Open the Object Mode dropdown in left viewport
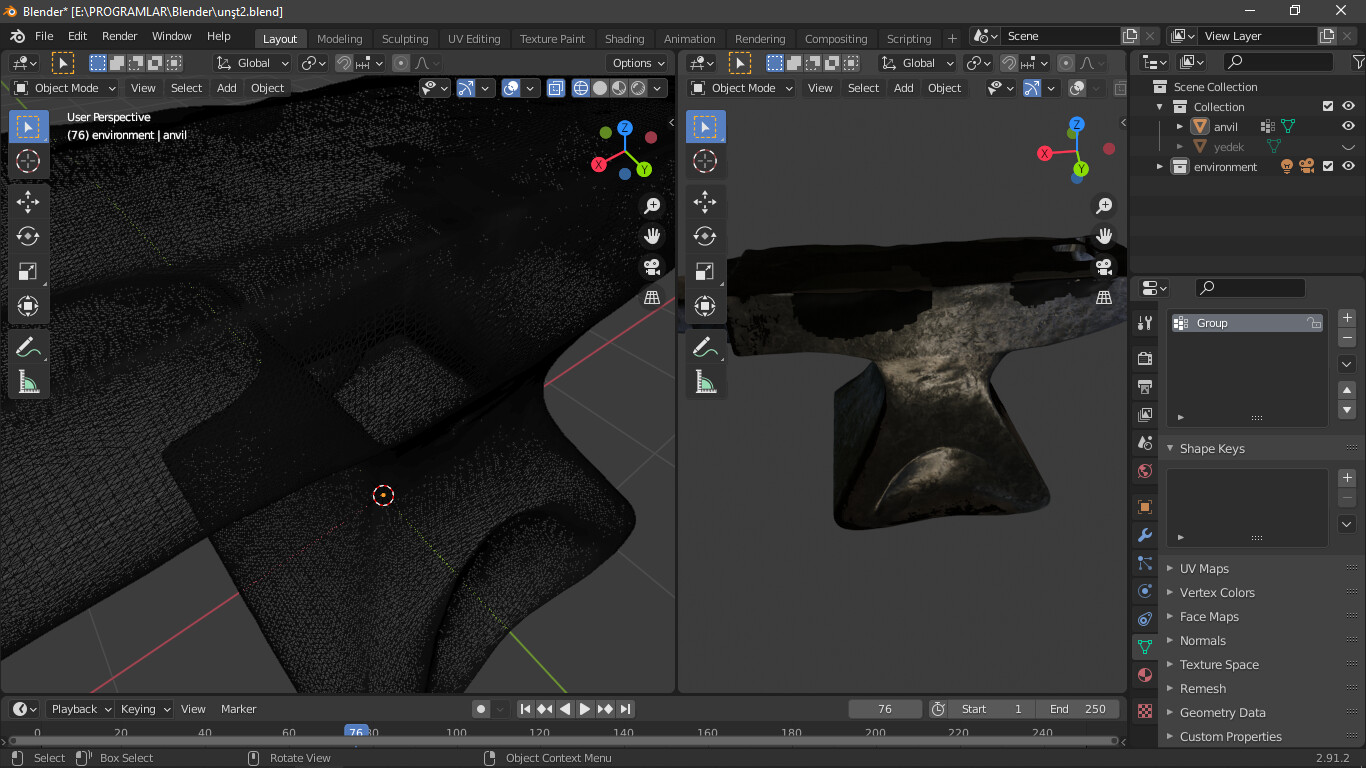Screen dimensions: 1366x768 point(66,88)
